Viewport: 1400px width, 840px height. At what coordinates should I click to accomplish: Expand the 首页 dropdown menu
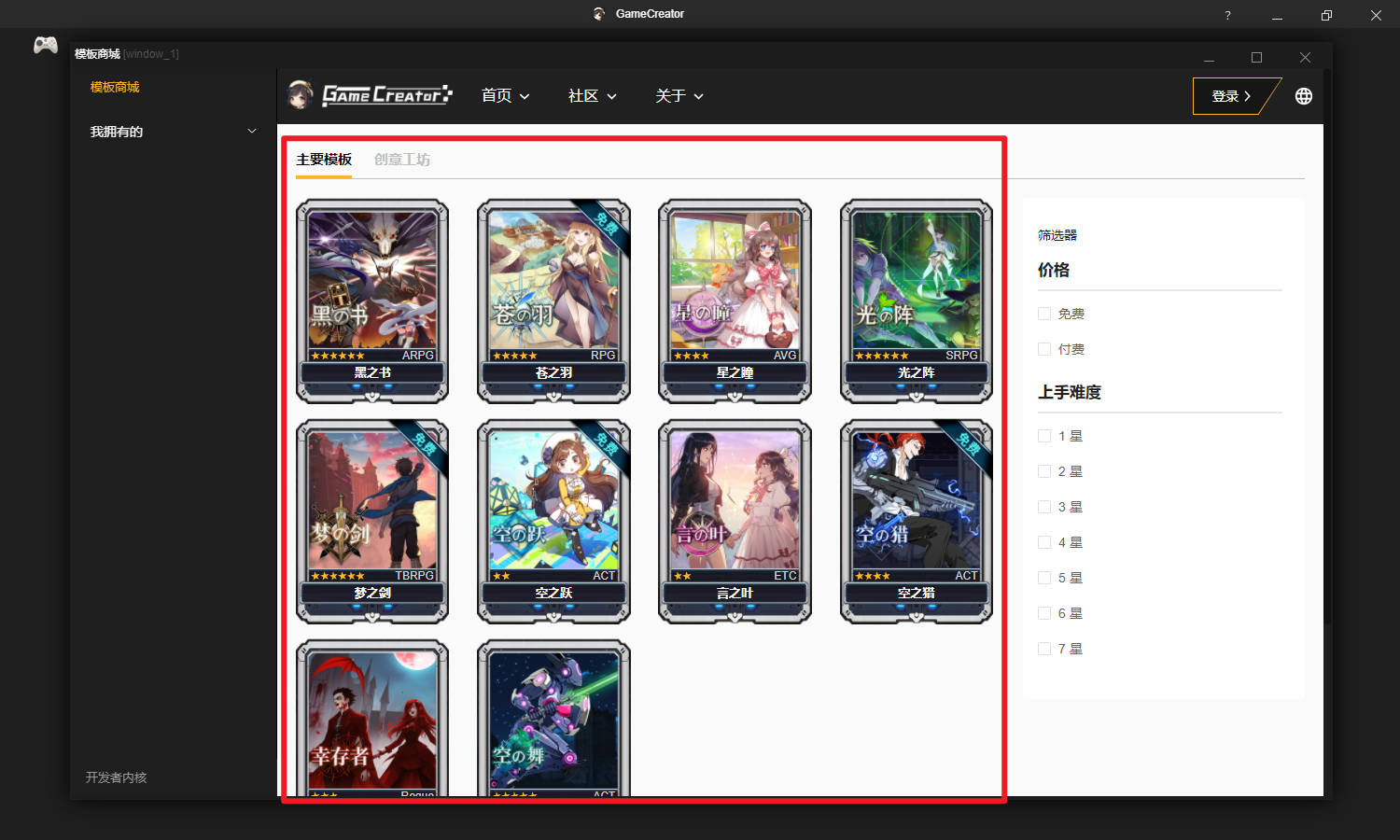pos(505,95)
